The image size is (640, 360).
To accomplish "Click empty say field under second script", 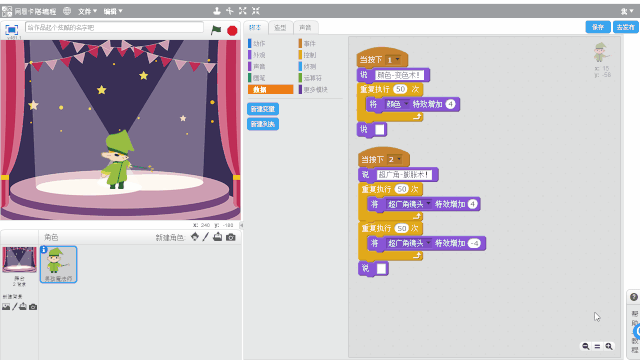I will tap(381, 269).
